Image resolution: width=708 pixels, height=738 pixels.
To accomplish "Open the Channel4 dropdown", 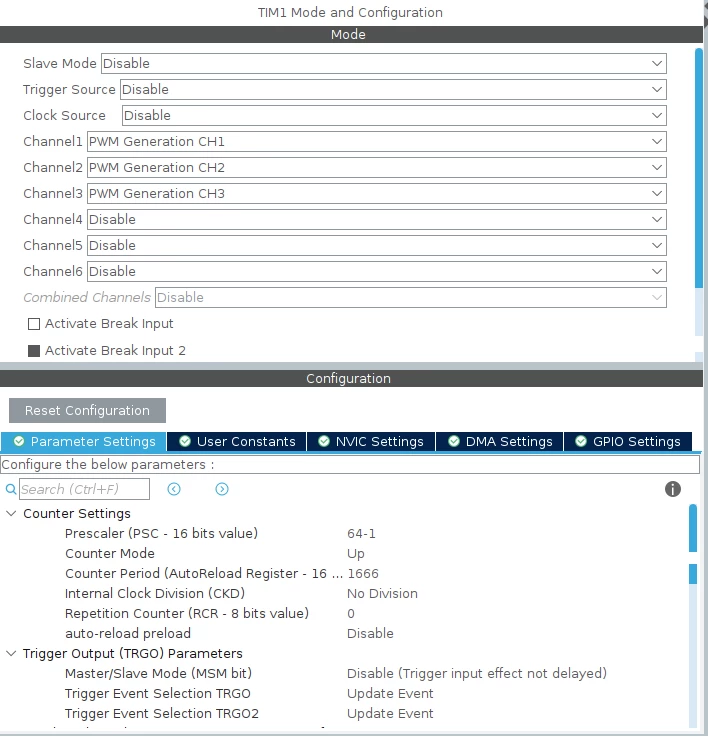I will 377,219.
